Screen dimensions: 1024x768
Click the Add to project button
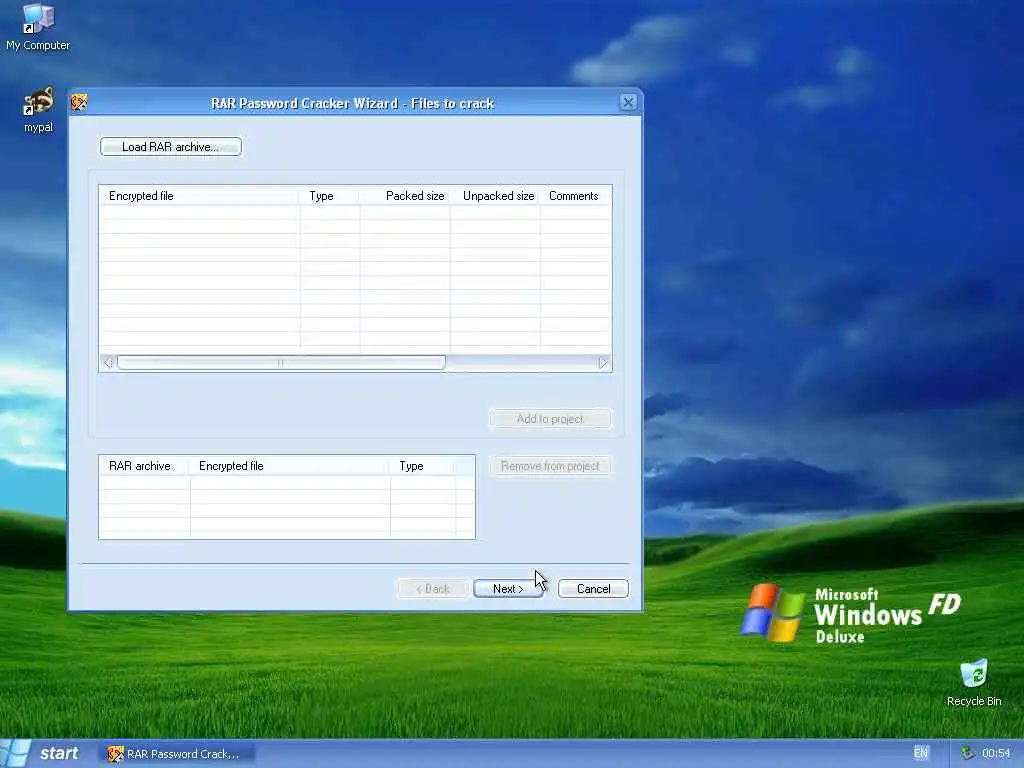coord(550,419)
